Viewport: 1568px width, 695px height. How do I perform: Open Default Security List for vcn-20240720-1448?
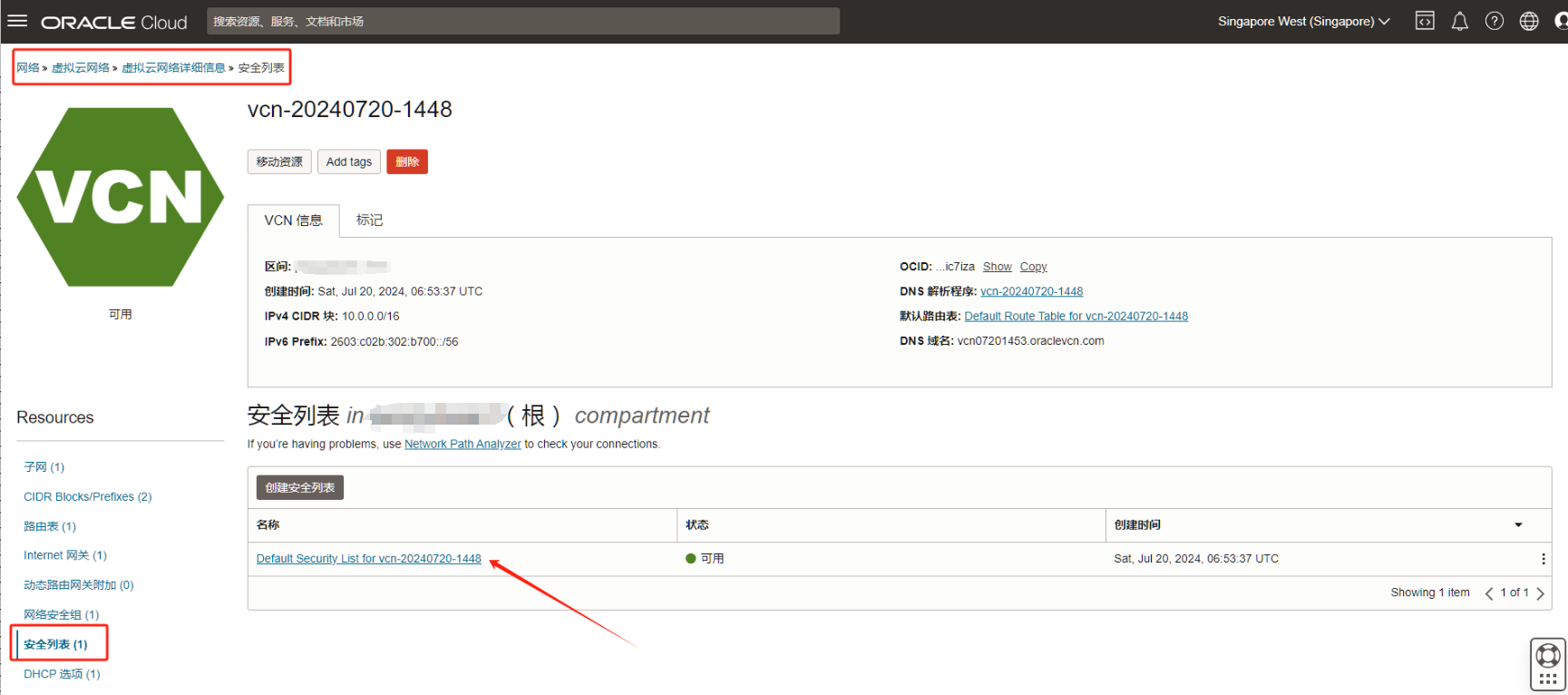point(368,559)
